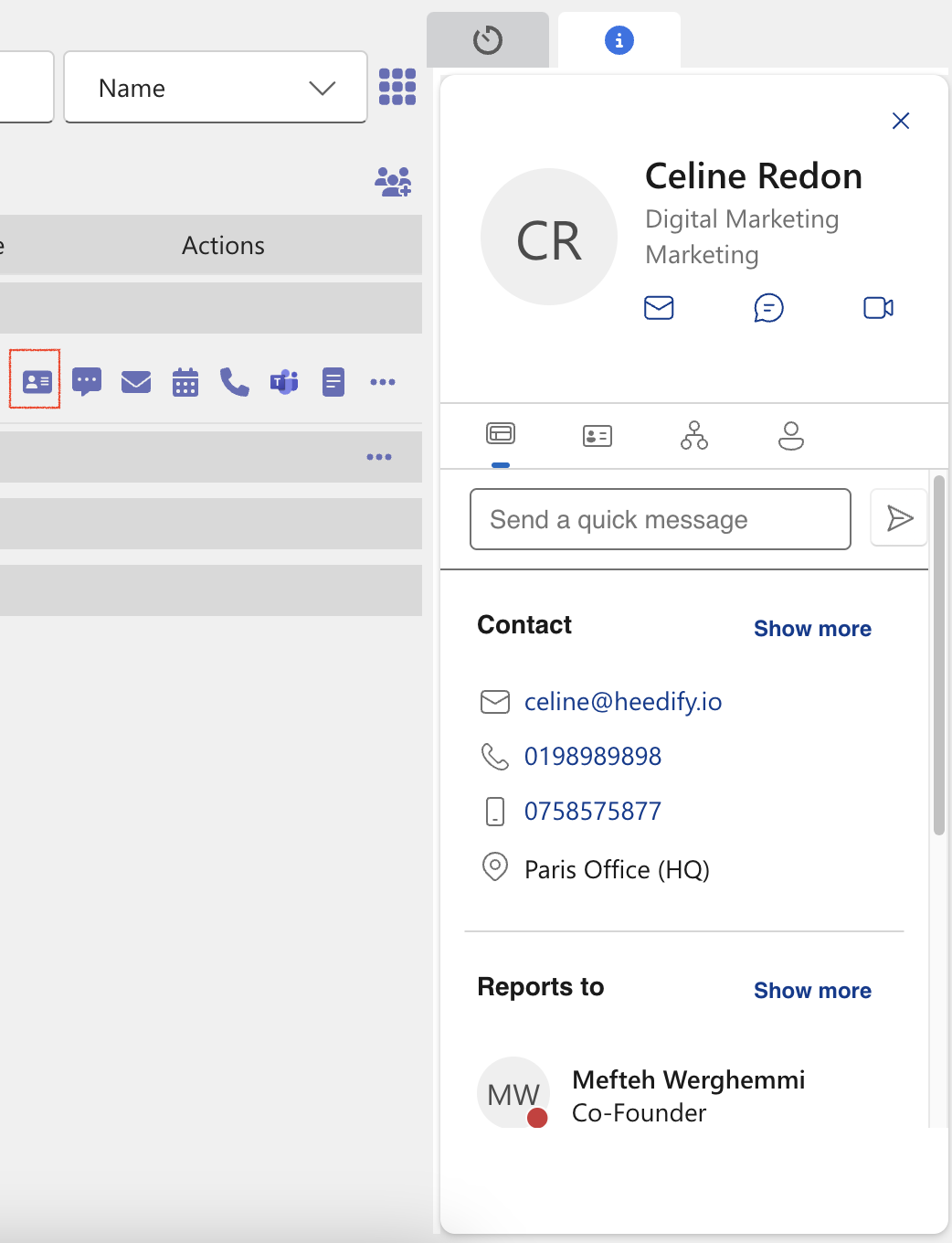Click the send arrow button
The width and height of the screenshot is (952, 1243).
899,518
